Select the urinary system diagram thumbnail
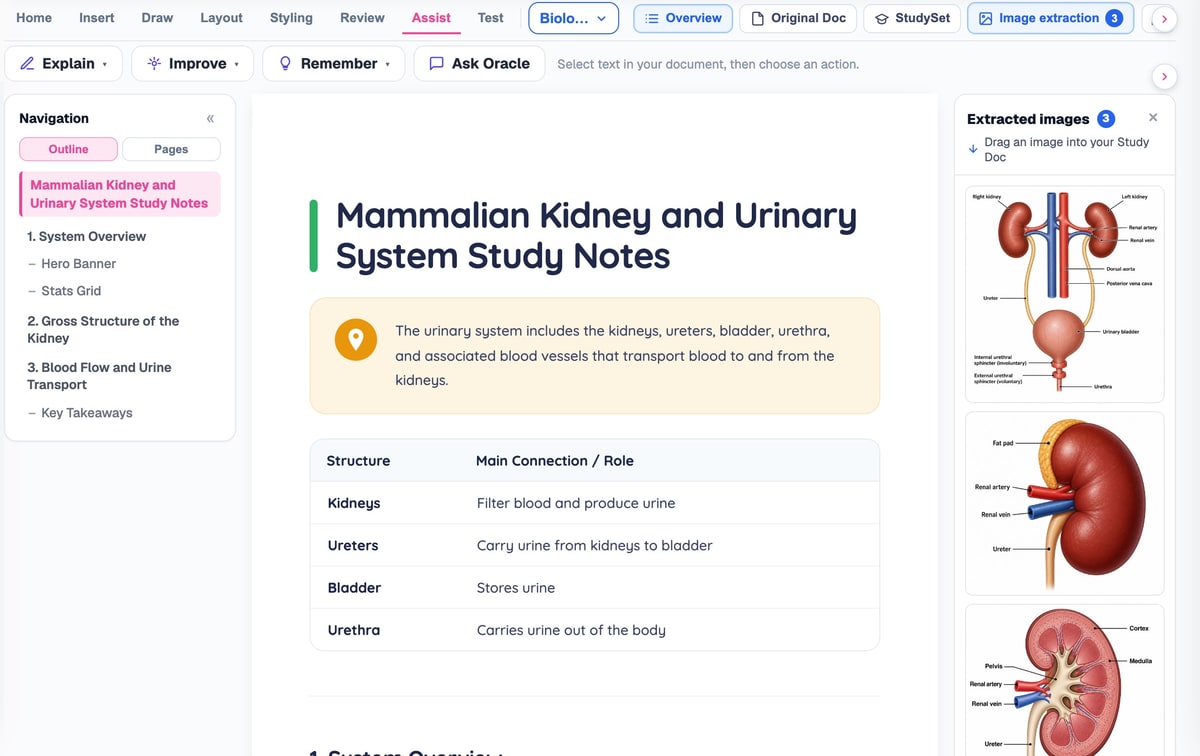1200x756 pixels. click(1064, 294)
